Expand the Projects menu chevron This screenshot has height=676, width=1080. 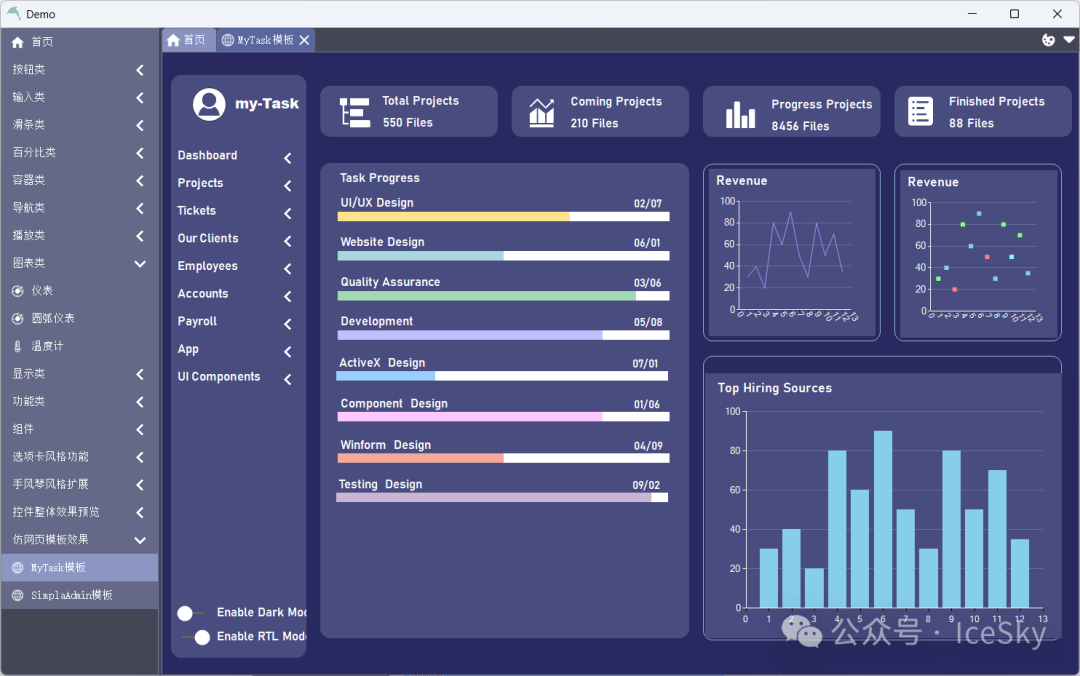coord(287,186)
